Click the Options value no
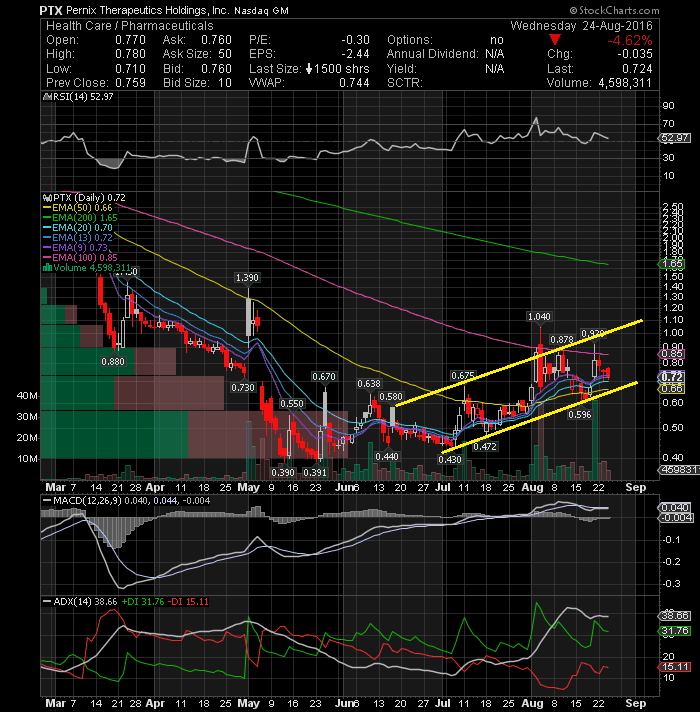700x712 pixels. tap(497, 40)
